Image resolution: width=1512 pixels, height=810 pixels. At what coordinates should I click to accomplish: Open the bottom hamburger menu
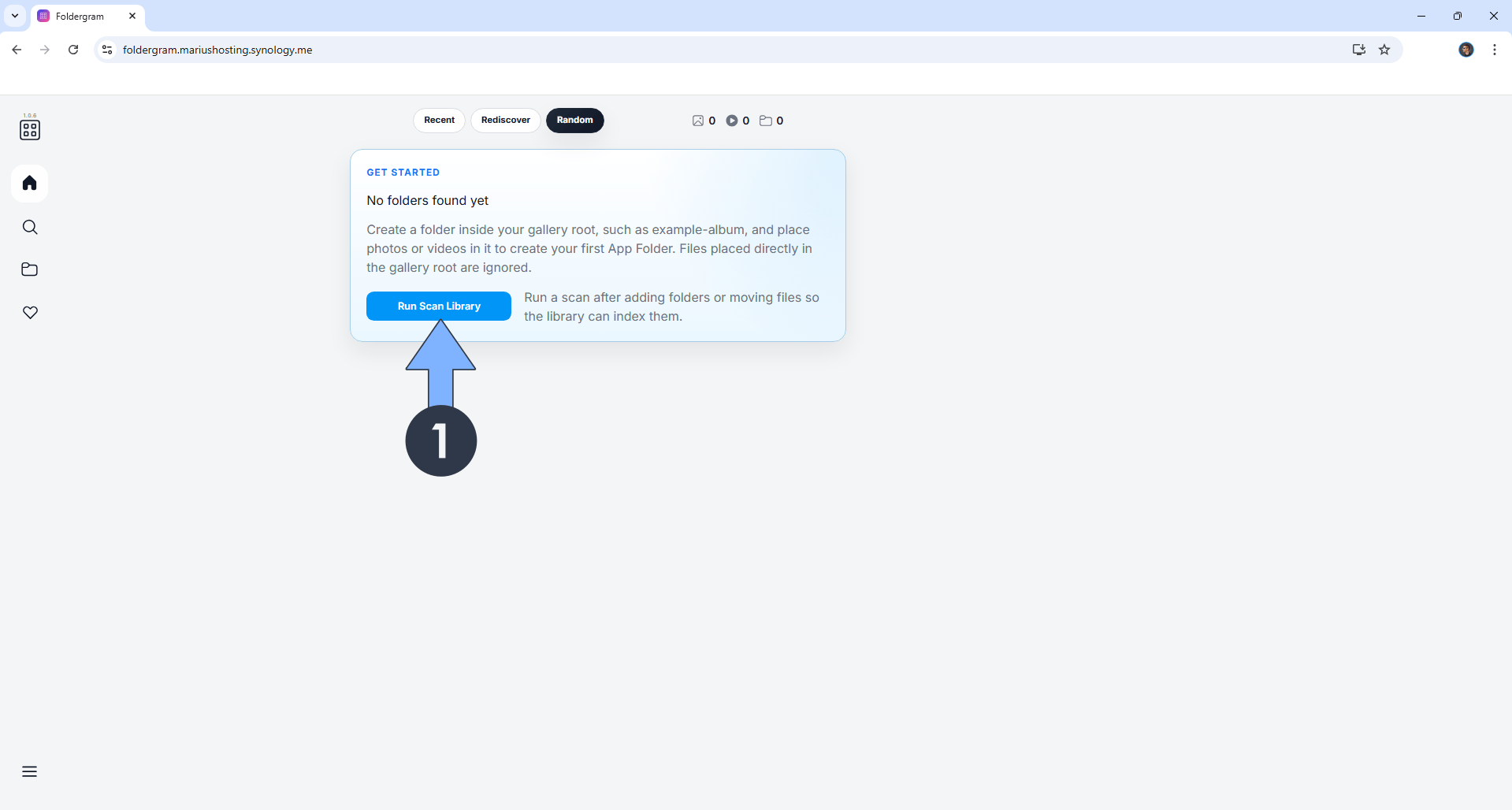[29, 771]
